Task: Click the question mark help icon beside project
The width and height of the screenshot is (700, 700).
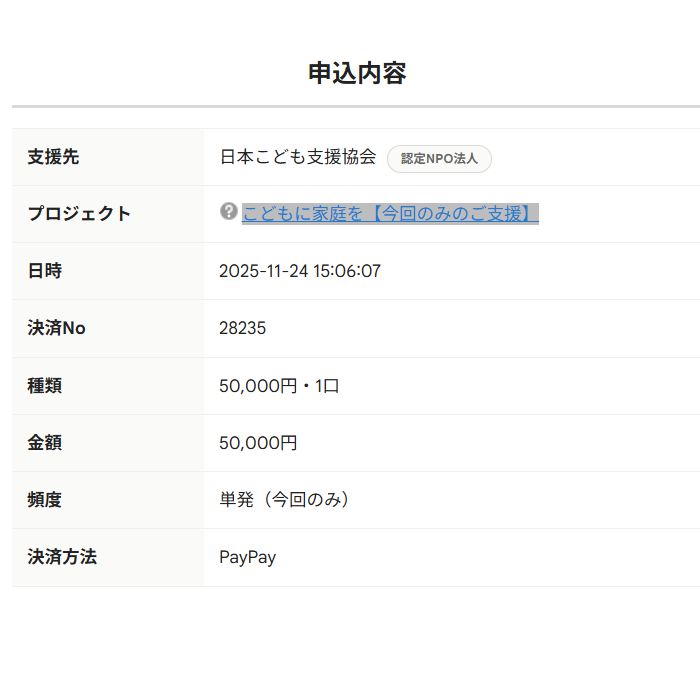Action: coord(229,211)
